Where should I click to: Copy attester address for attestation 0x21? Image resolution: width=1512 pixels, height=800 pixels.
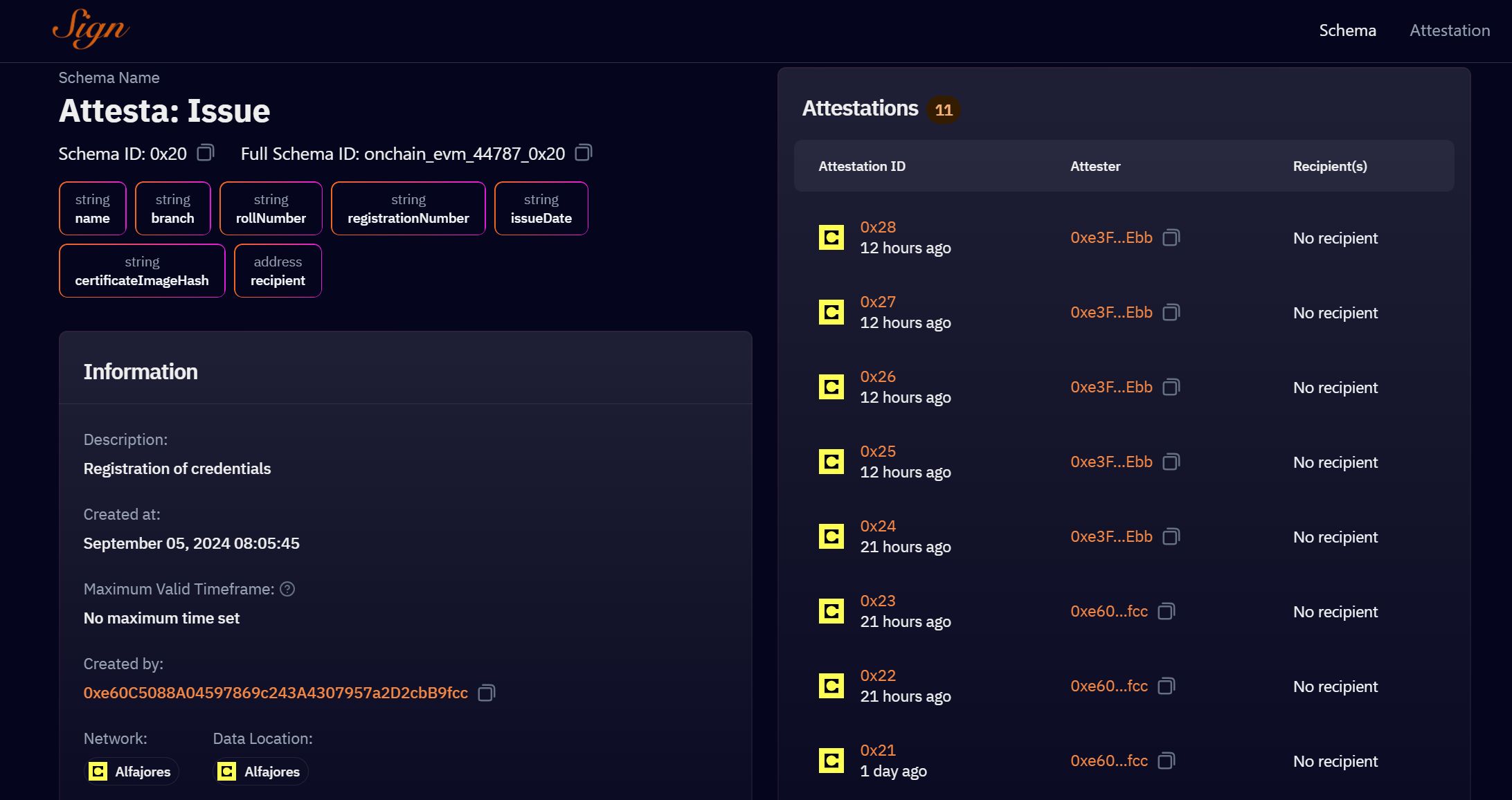coord(1167,761)
